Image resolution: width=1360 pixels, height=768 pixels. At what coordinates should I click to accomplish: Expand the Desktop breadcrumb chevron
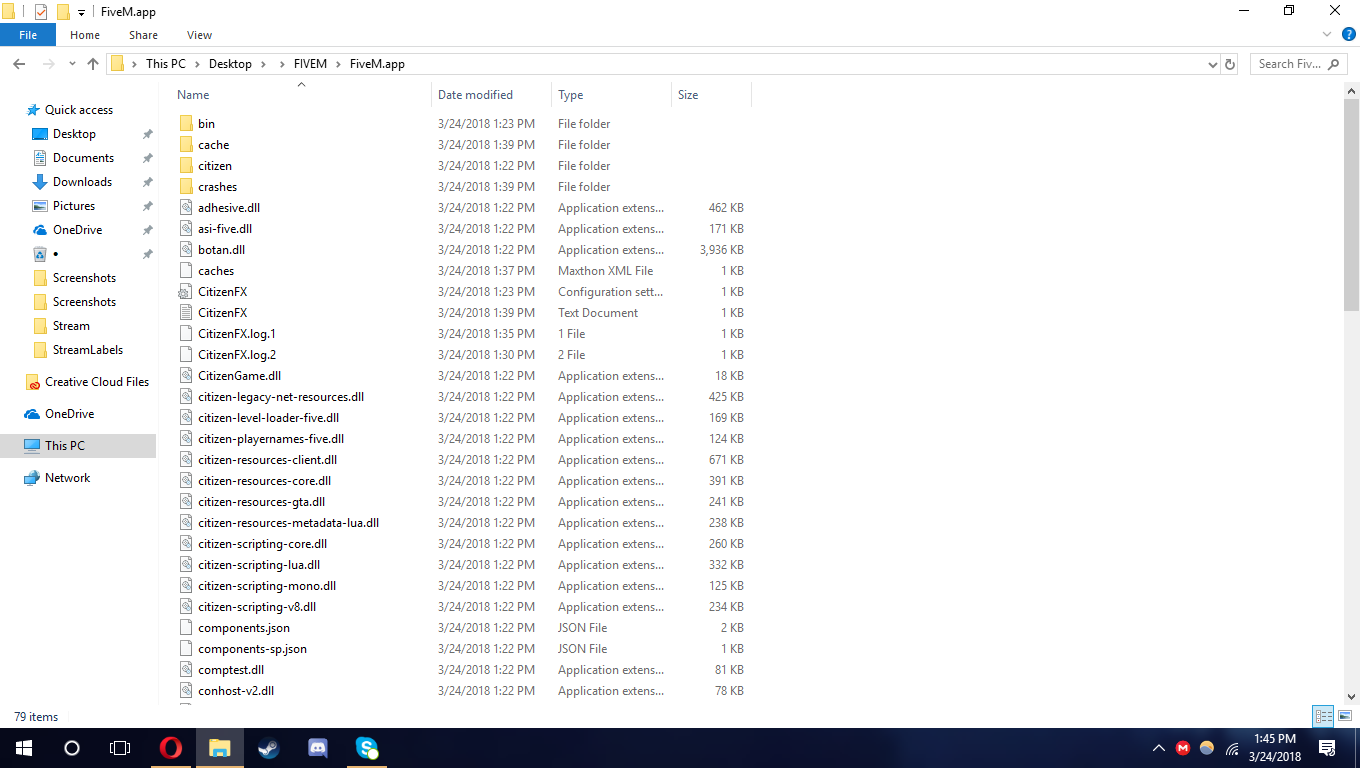coord(264,64)
